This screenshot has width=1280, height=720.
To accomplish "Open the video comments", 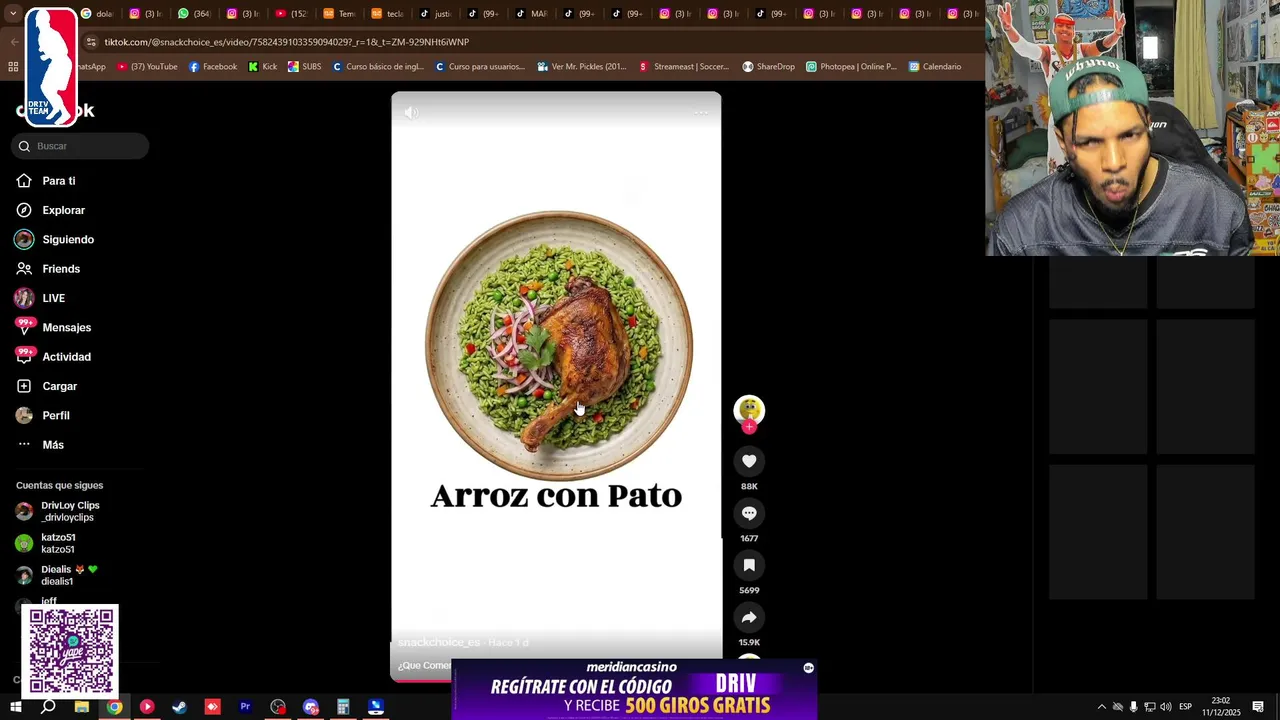I will 749,513.
